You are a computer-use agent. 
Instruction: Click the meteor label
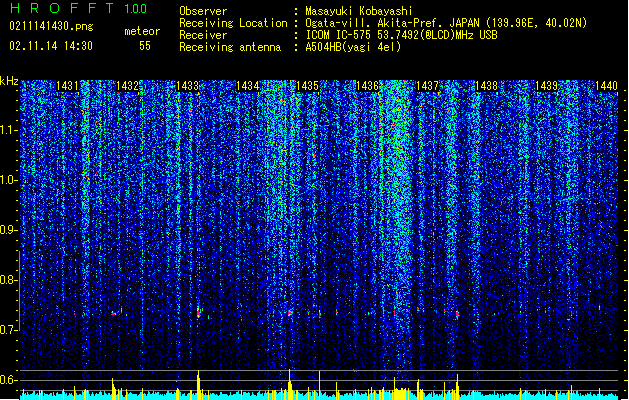point(142,31)
